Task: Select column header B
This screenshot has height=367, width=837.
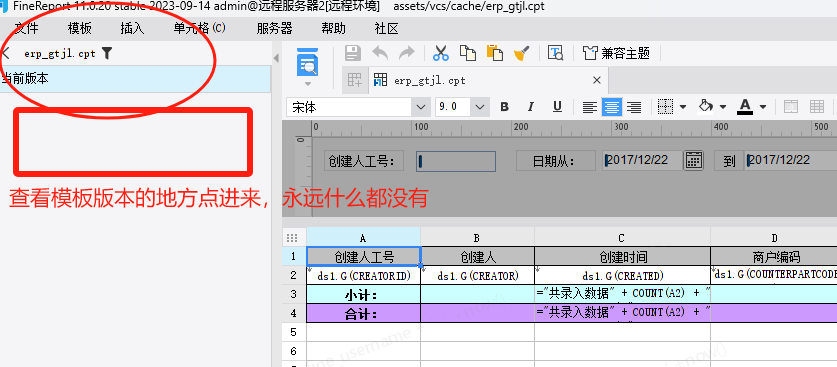Action: 478,237
